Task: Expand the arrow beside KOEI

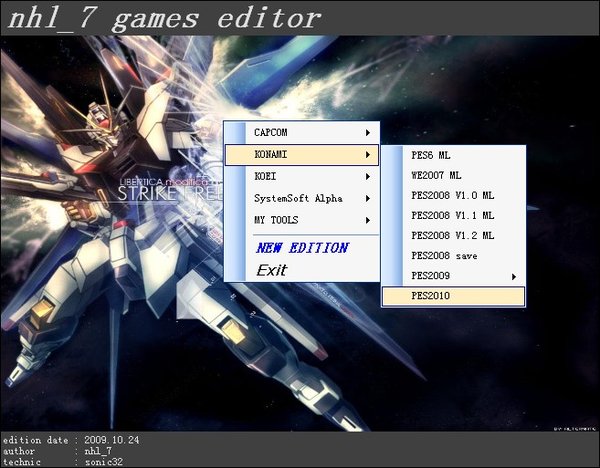Action: coord(368,176)
